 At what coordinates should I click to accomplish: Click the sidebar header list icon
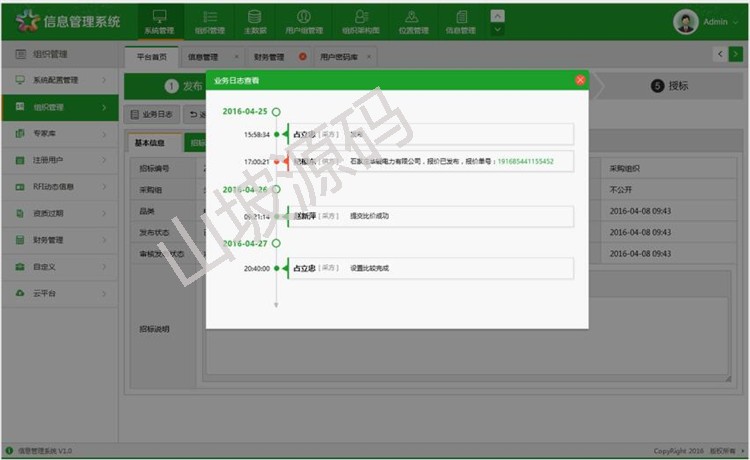point(21,54)
